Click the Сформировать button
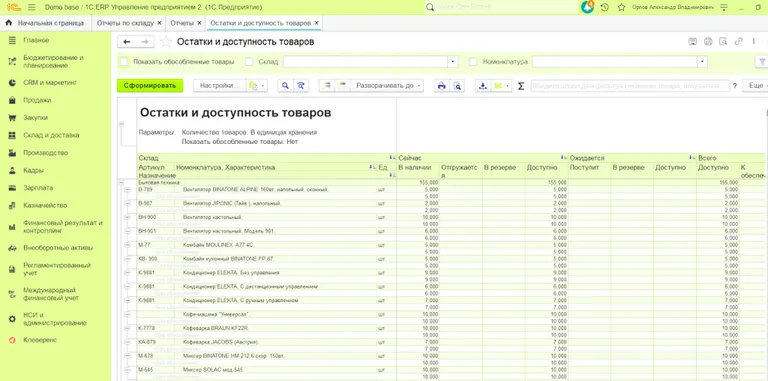Viewport: 768px width, 381px height. (150, 85)
